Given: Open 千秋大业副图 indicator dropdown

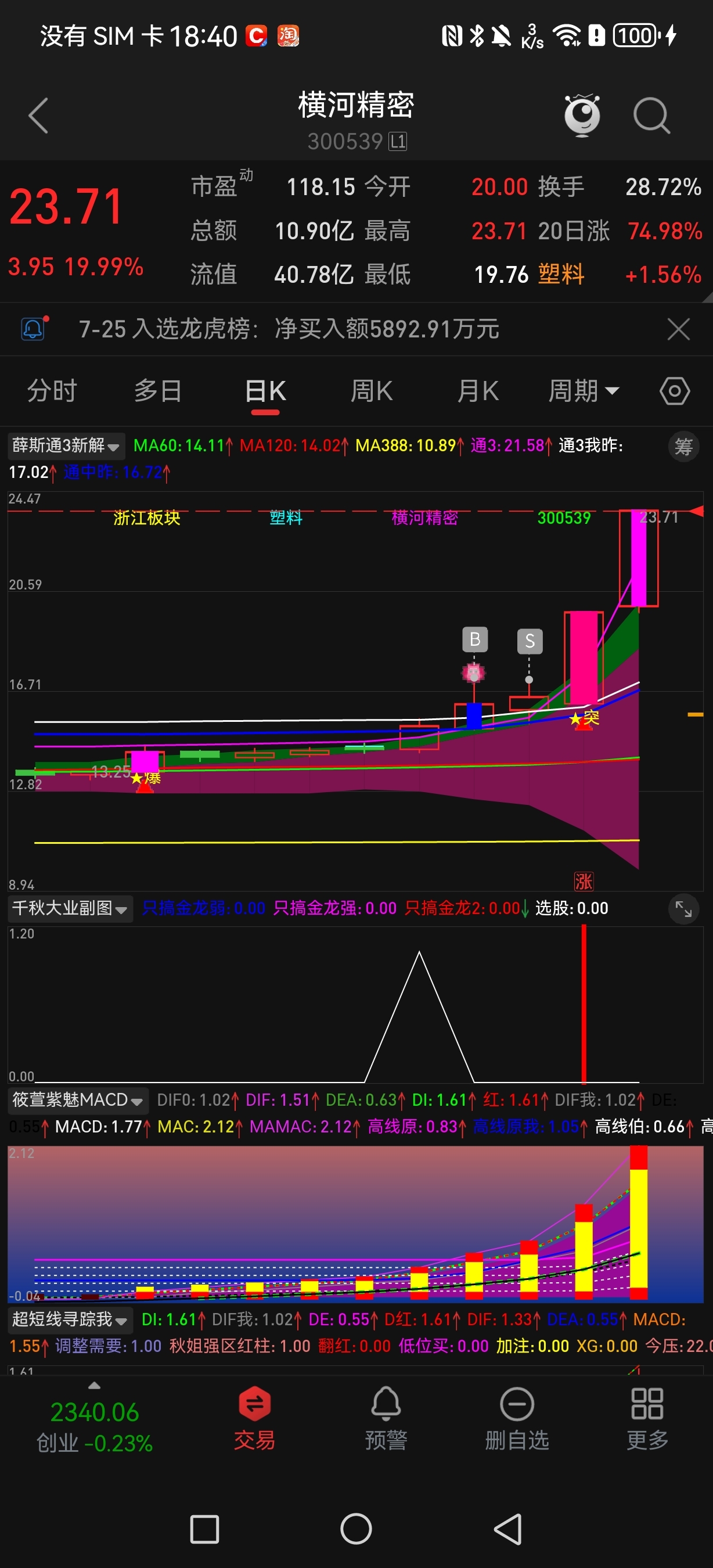Looking at the screenshot, I should [x=70, y=909].
